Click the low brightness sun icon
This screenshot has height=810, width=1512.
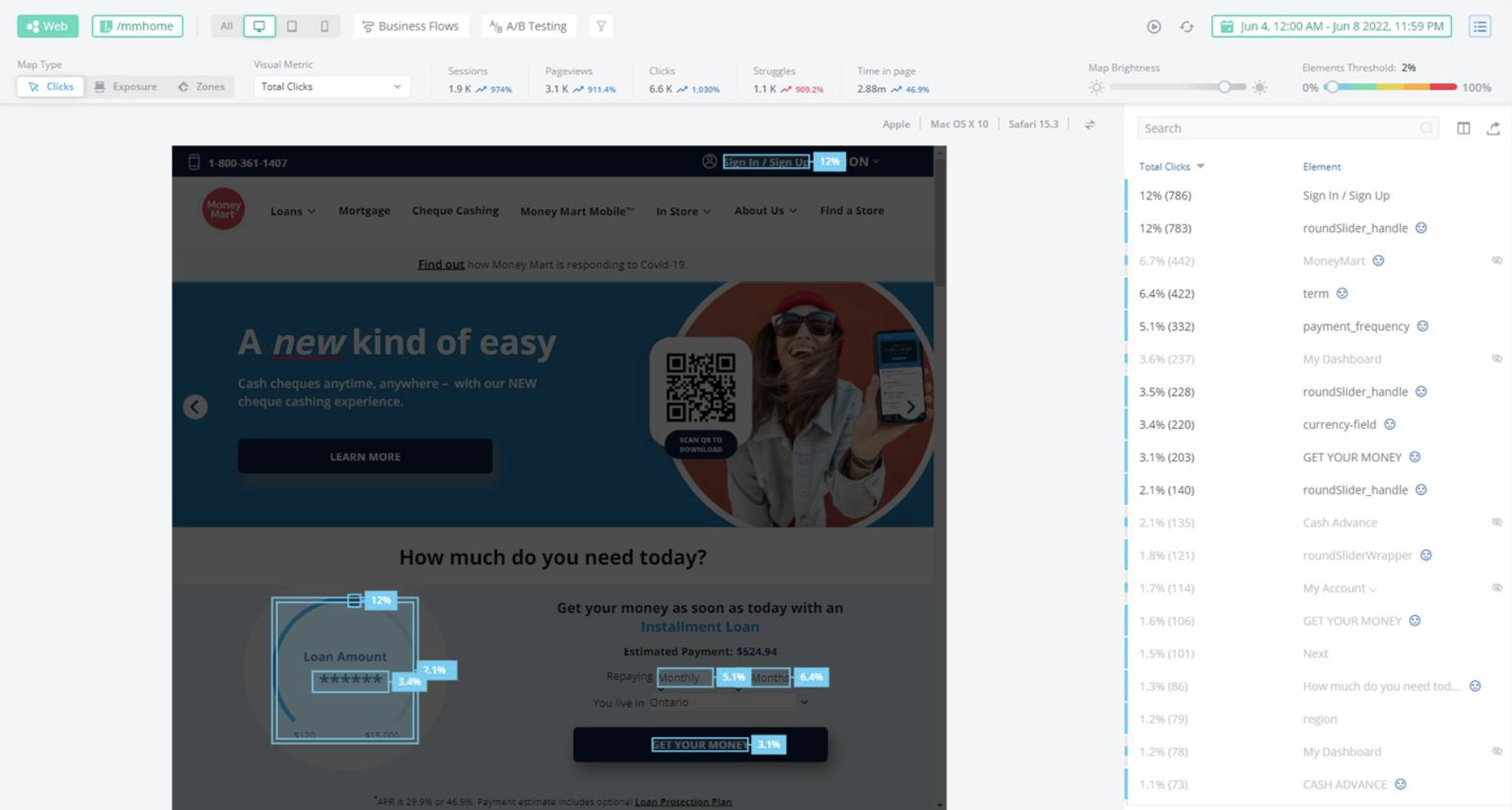coord(1097,87)
